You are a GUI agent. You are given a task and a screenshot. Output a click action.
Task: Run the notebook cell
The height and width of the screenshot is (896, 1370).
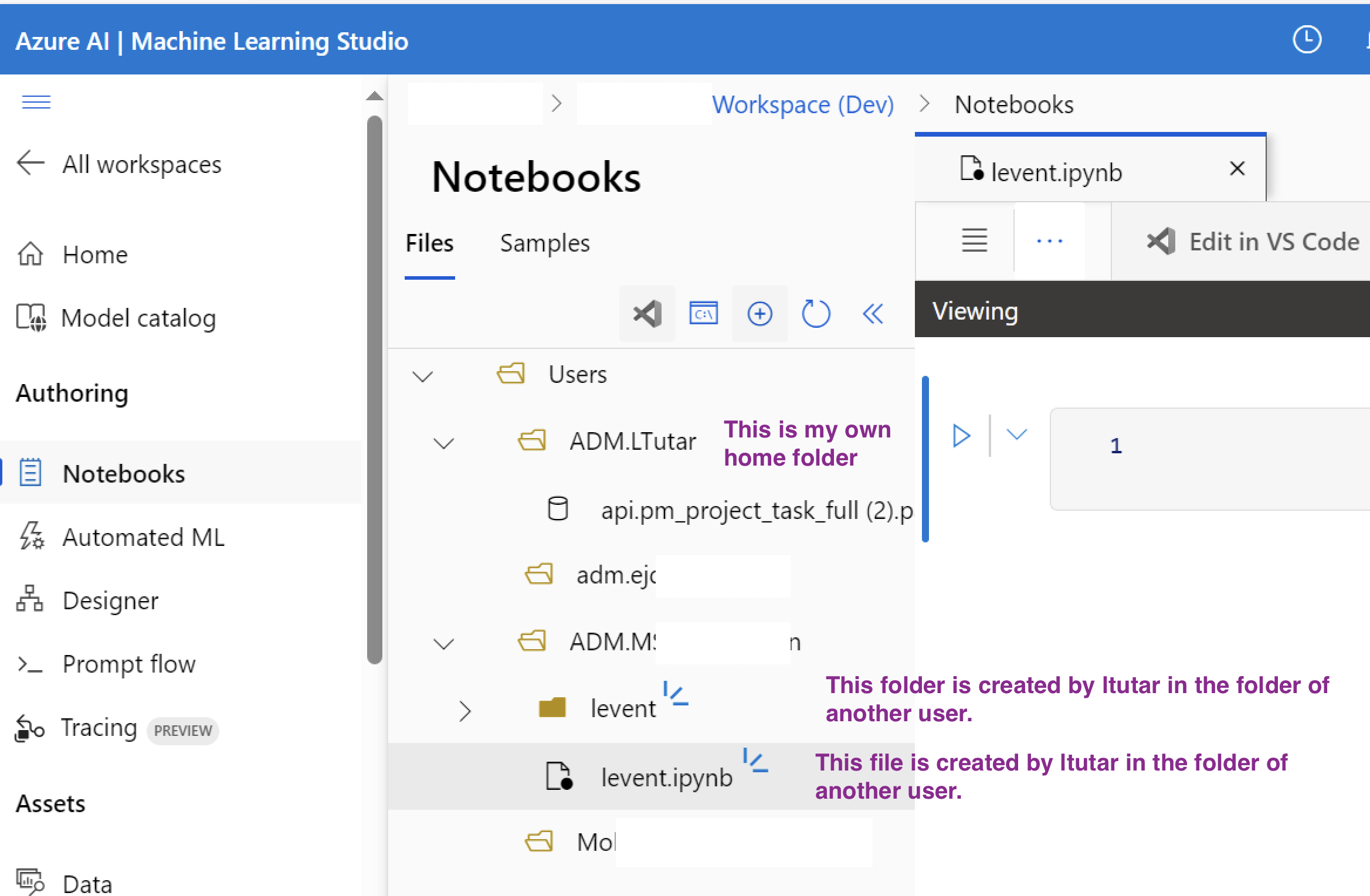click(x=961, y=436)
